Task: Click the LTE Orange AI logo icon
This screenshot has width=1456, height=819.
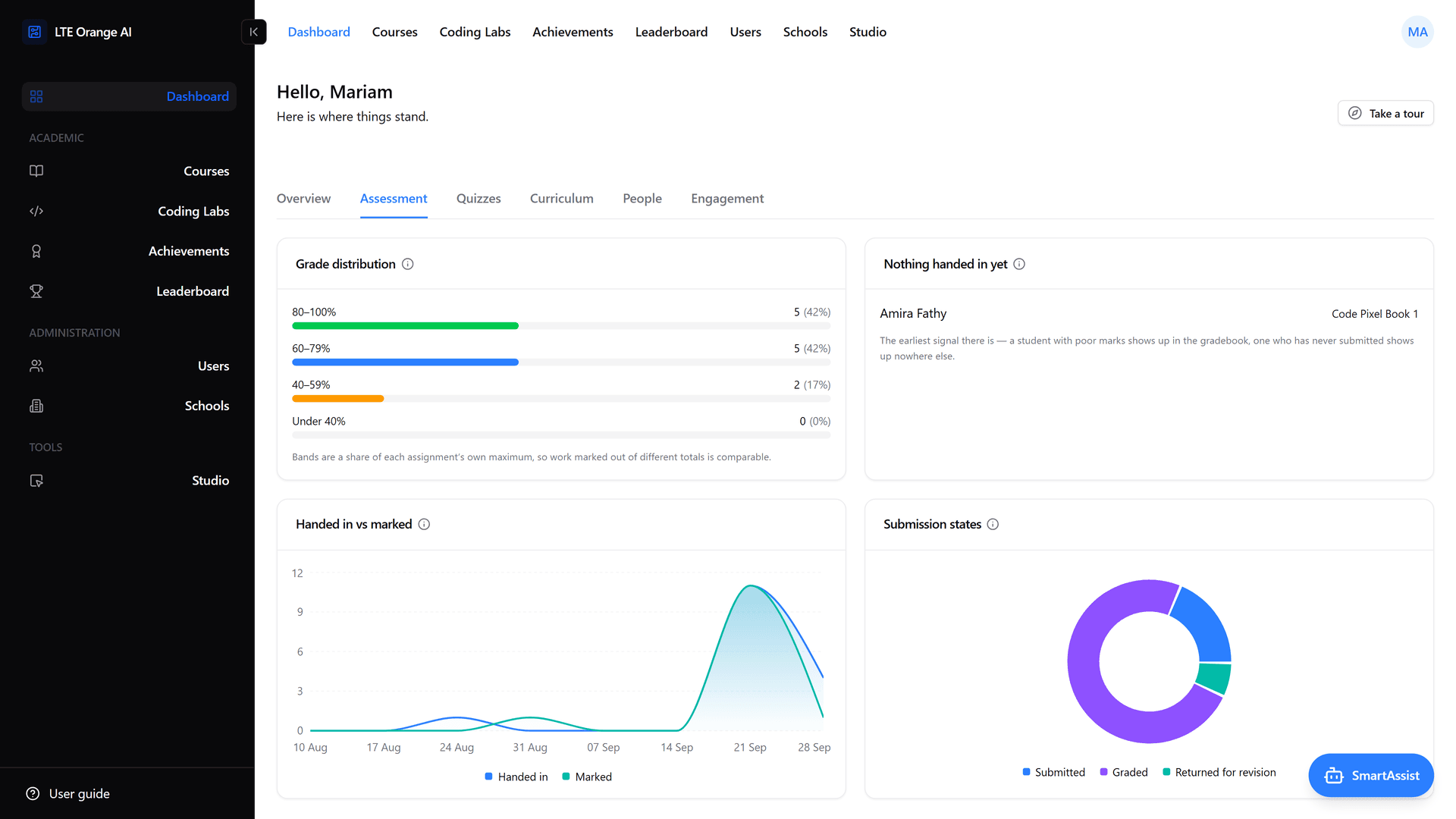Action: click(x=35, y=32)
